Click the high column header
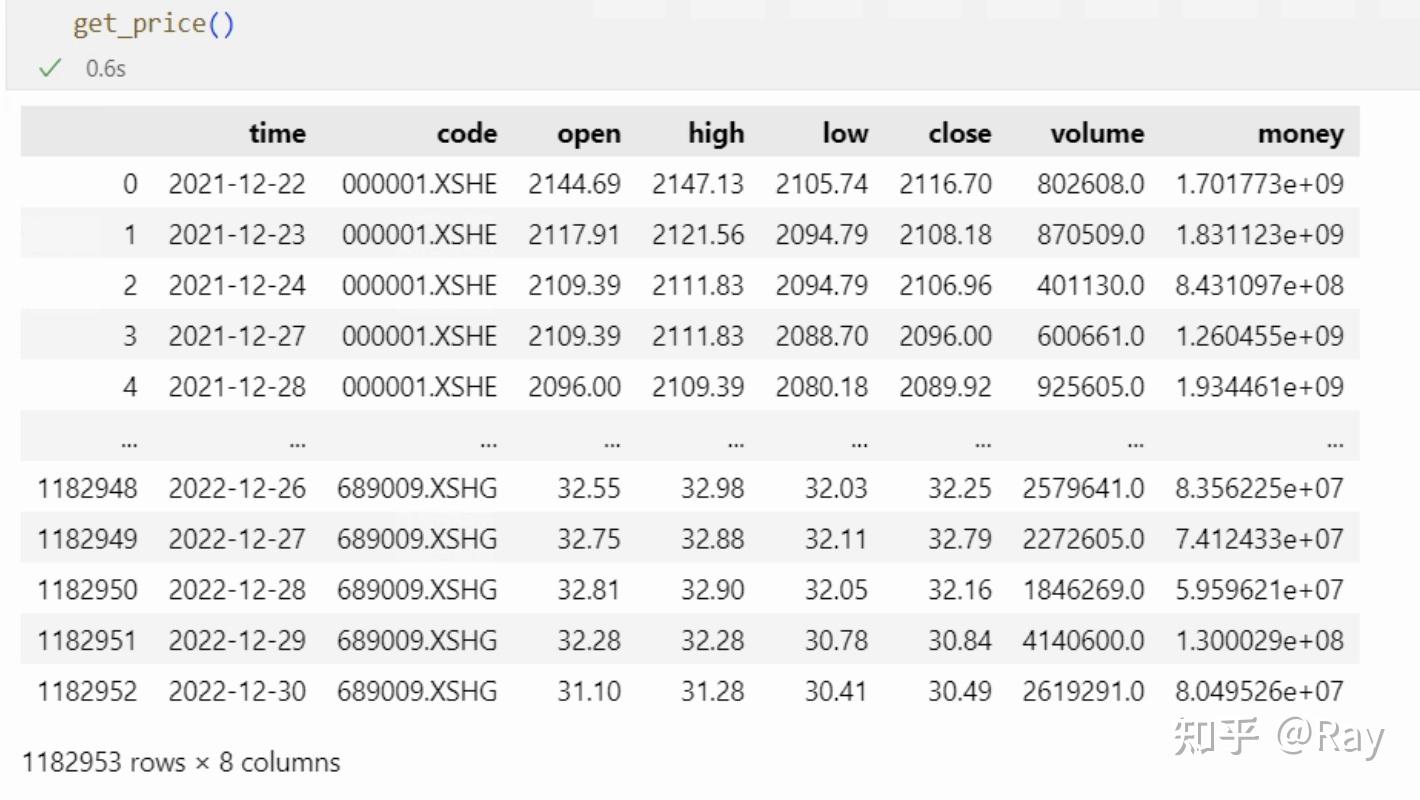Screen dimensions: 1420x800 (715, 132)
